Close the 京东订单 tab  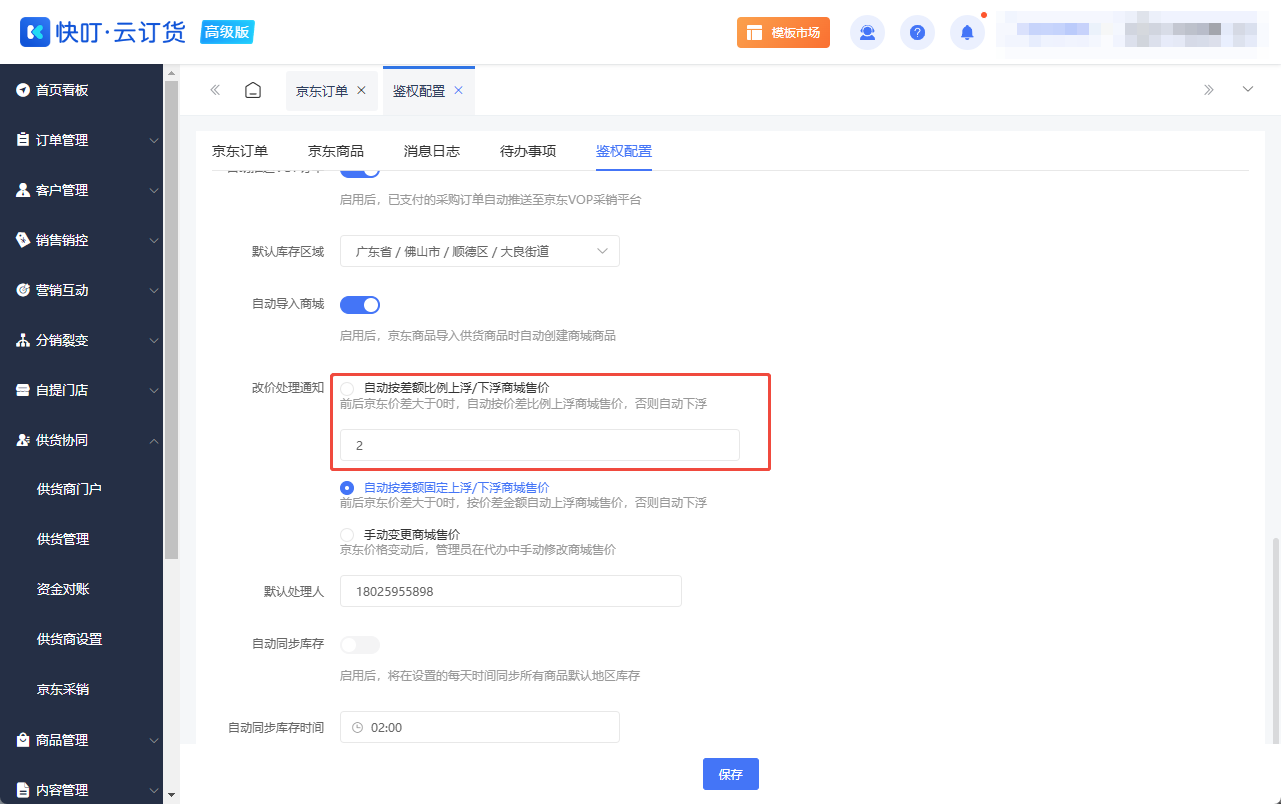coord(361,90)
